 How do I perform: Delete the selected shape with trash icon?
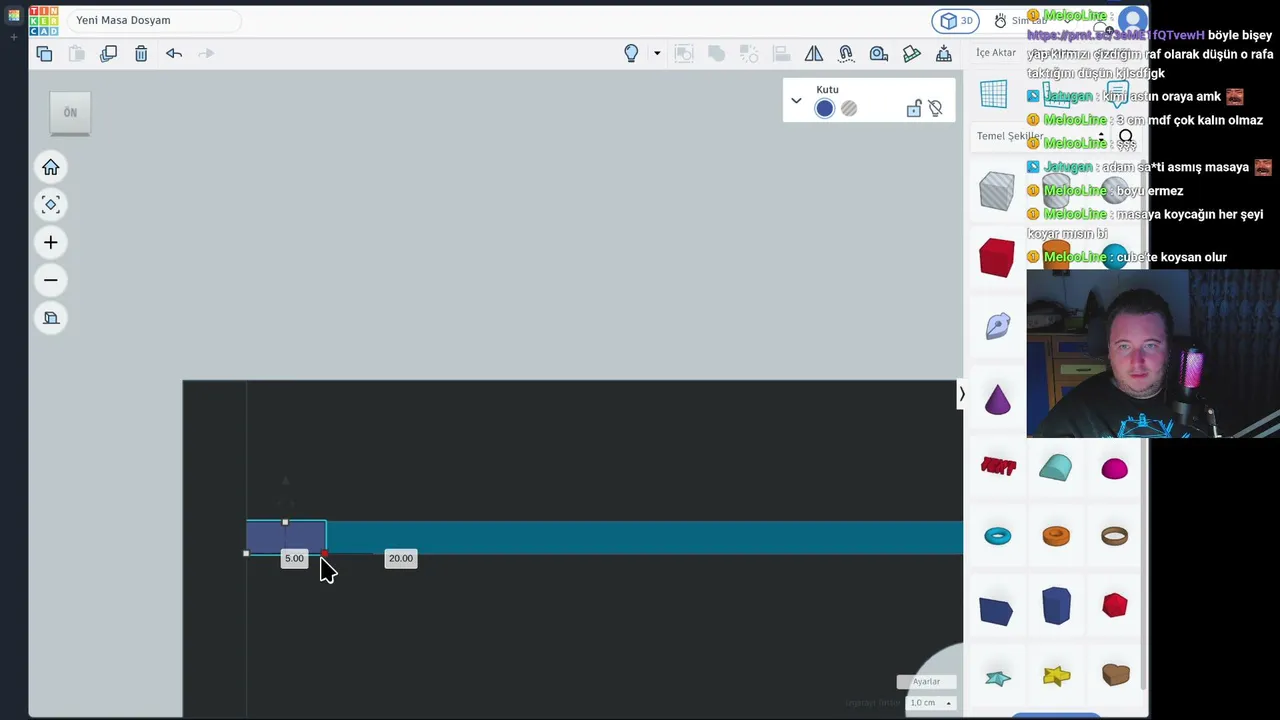click(x=141, y=53)
